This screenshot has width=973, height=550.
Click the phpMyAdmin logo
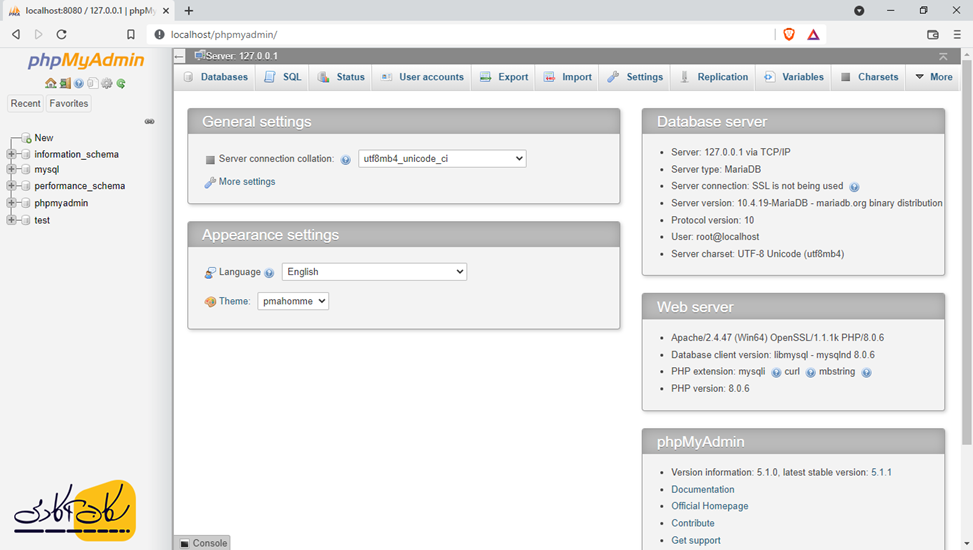click(x=86, y=60)
